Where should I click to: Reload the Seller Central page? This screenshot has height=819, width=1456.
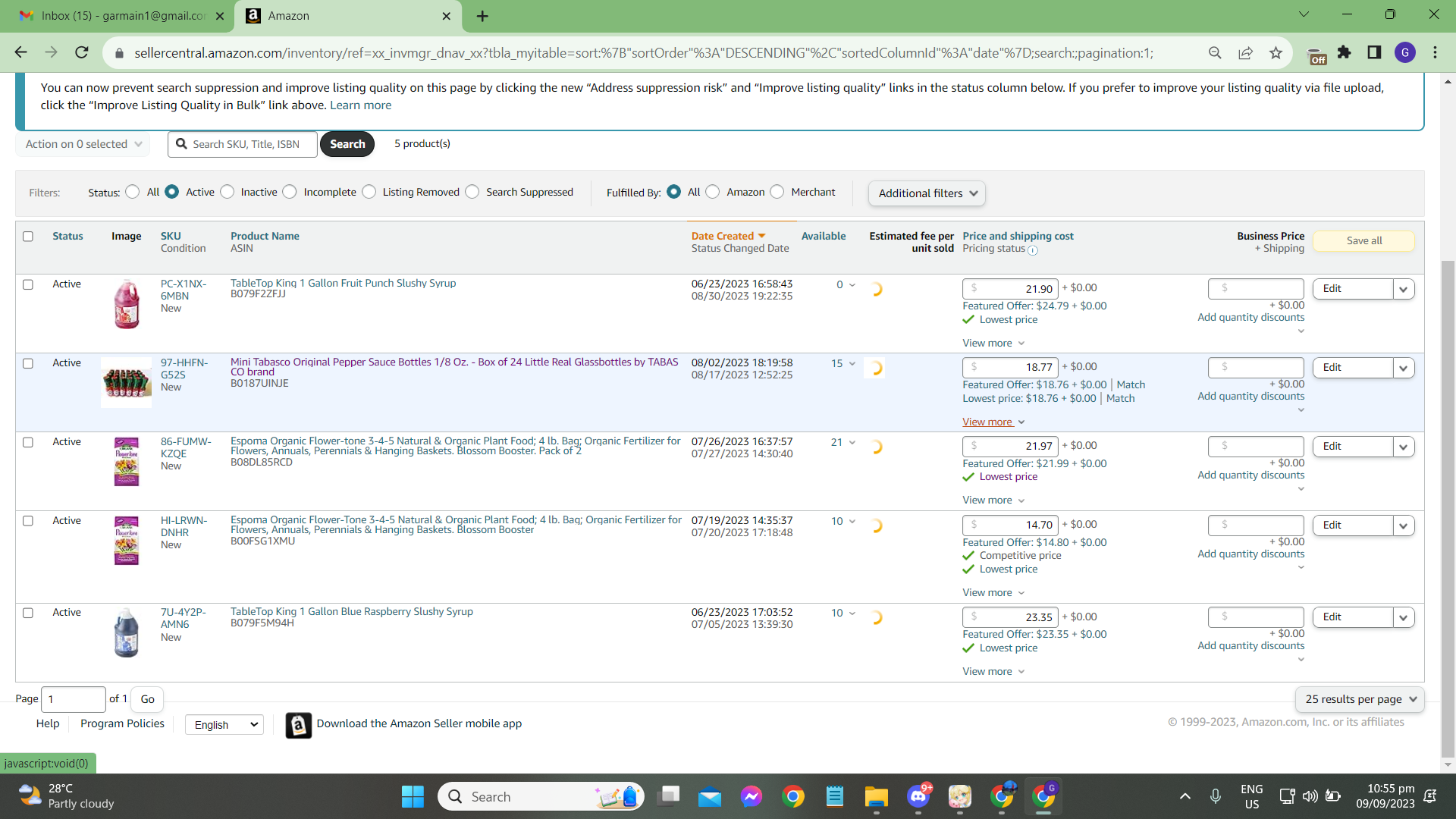(x=82, y=52)
